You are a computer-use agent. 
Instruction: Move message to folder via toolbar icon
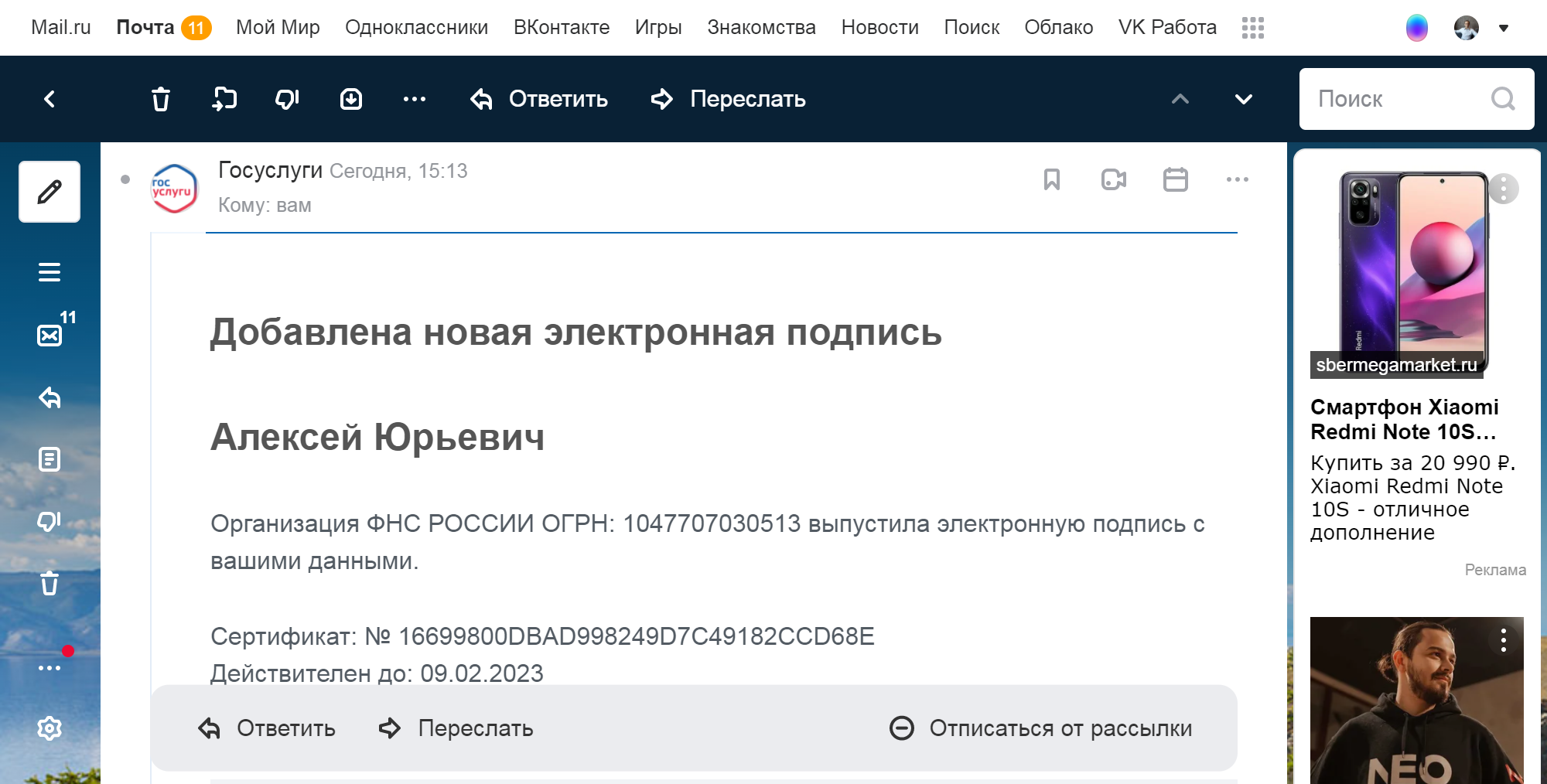(x=224, y=99)
